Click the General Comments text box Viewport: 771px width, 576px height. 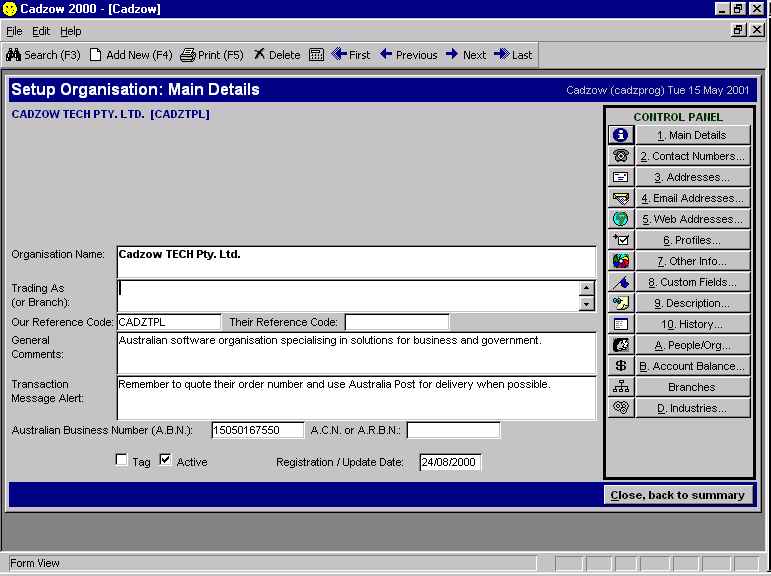tap(356, 353)
